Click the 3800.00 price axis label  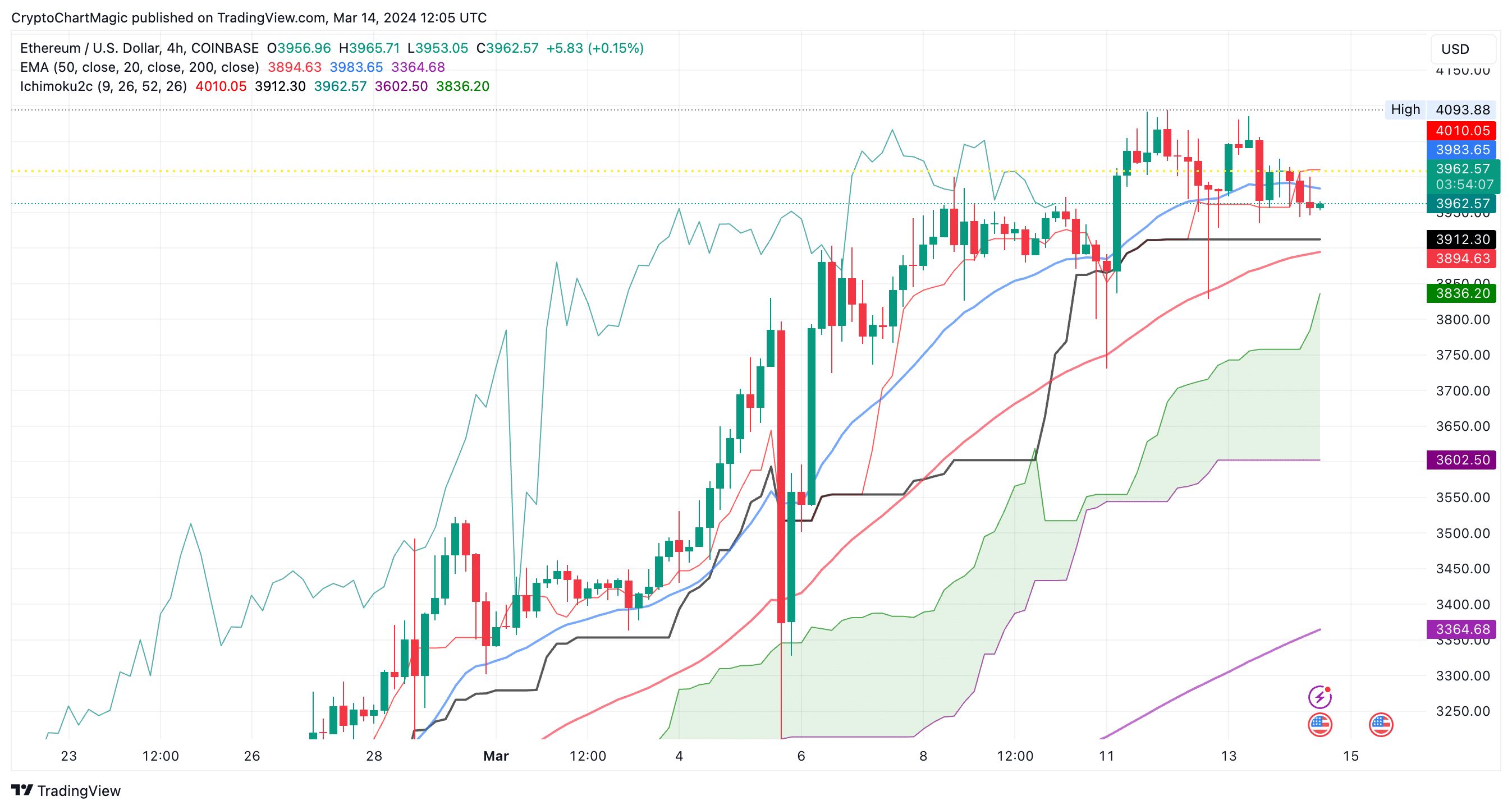point(1463,320)
